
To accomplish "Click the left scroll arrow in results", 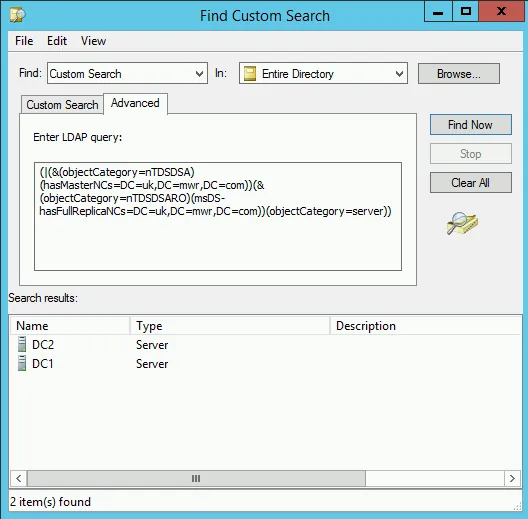I will click(x=19, y=478).
